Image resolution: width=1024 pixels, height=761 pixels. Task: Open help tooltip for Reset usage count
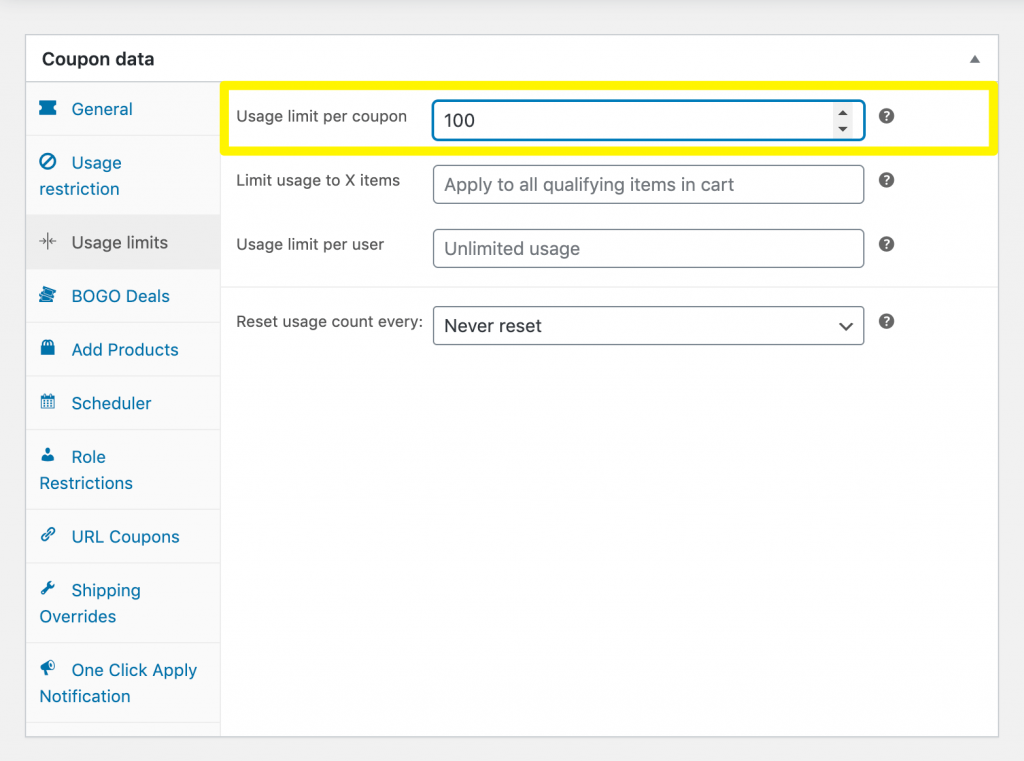(x=886, y=321)
